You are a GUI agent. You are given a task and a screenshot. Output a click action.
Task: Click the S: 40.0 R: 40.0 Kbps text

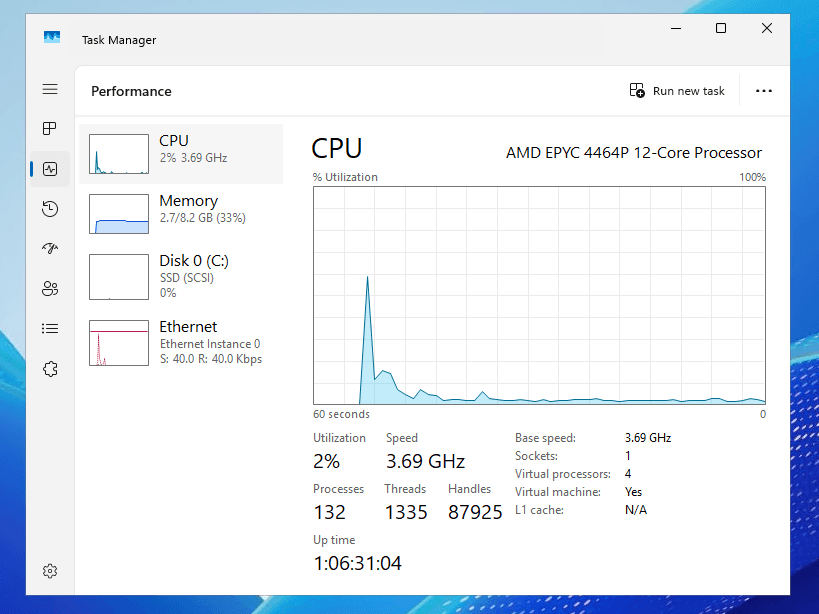pos(211,359)
